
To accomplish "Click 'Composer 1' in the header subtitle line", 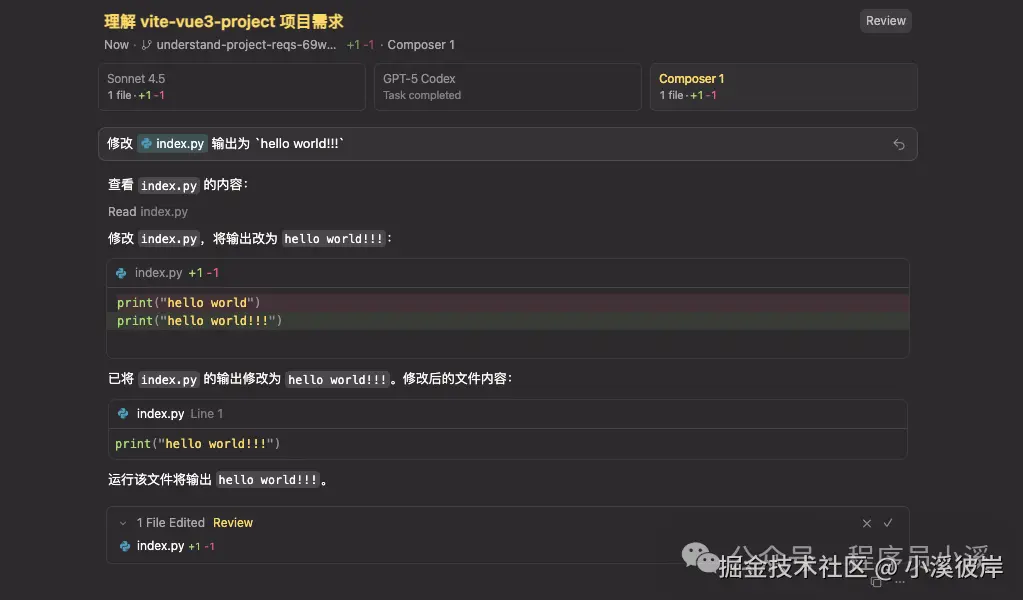I will (421, 45).
